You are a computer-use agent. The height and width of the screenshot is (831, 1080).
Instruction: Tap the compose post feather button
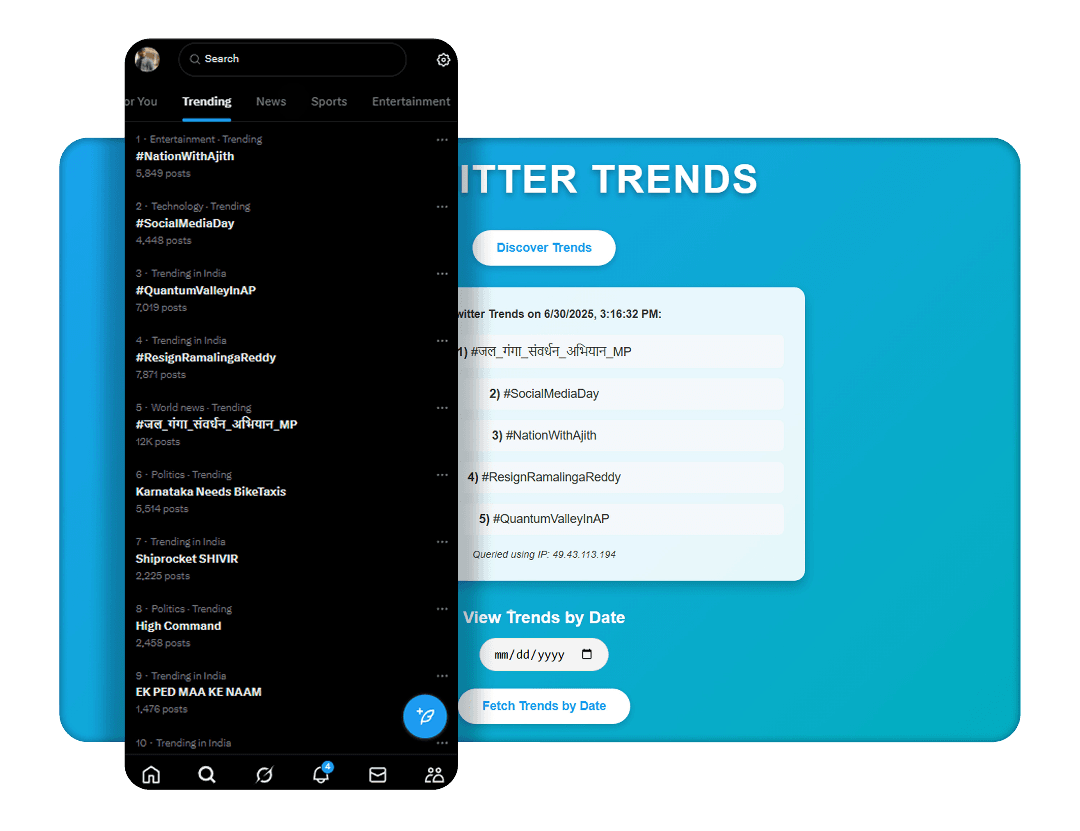pos(425,717)
